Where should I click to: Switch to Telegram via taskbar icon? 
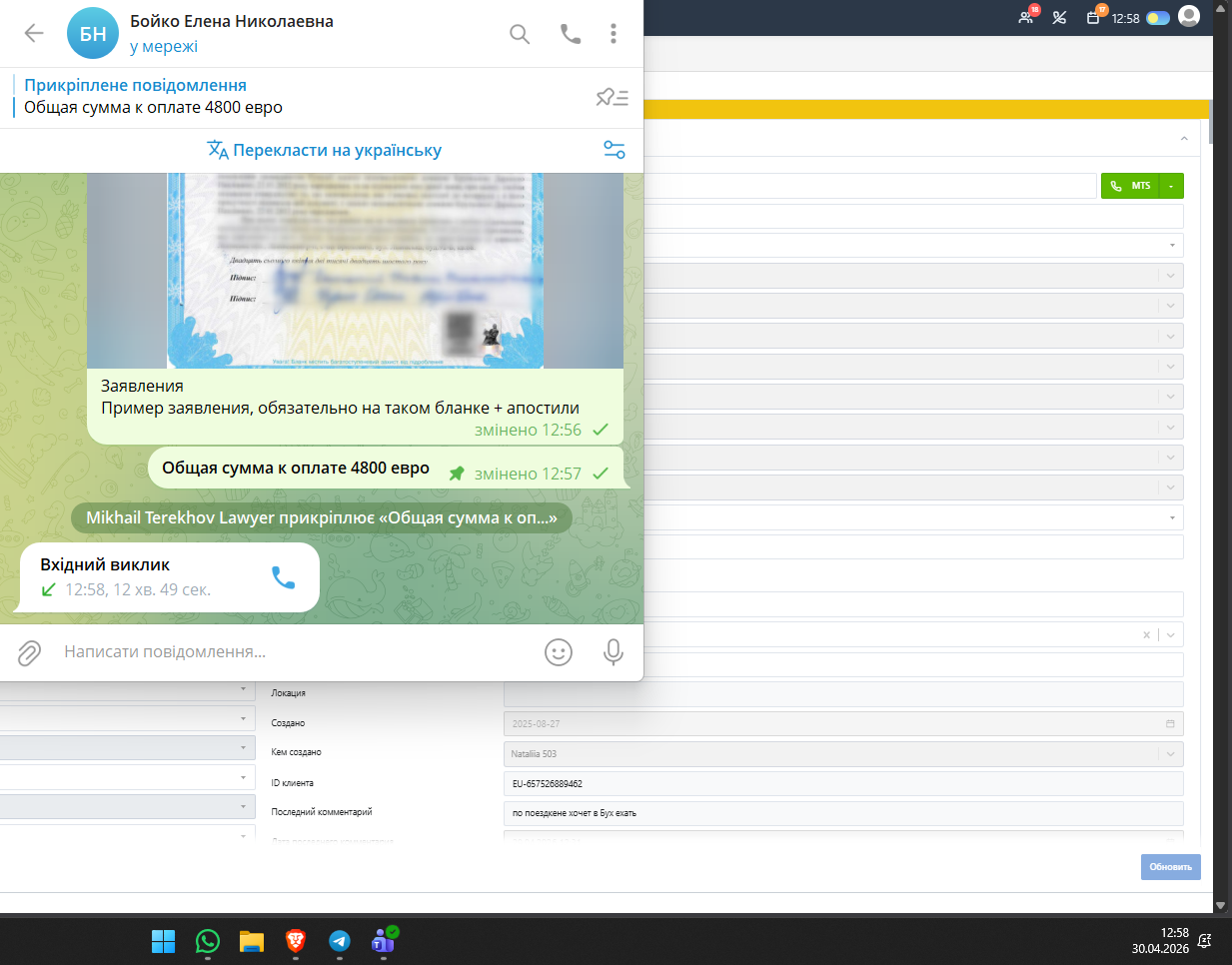340,941
